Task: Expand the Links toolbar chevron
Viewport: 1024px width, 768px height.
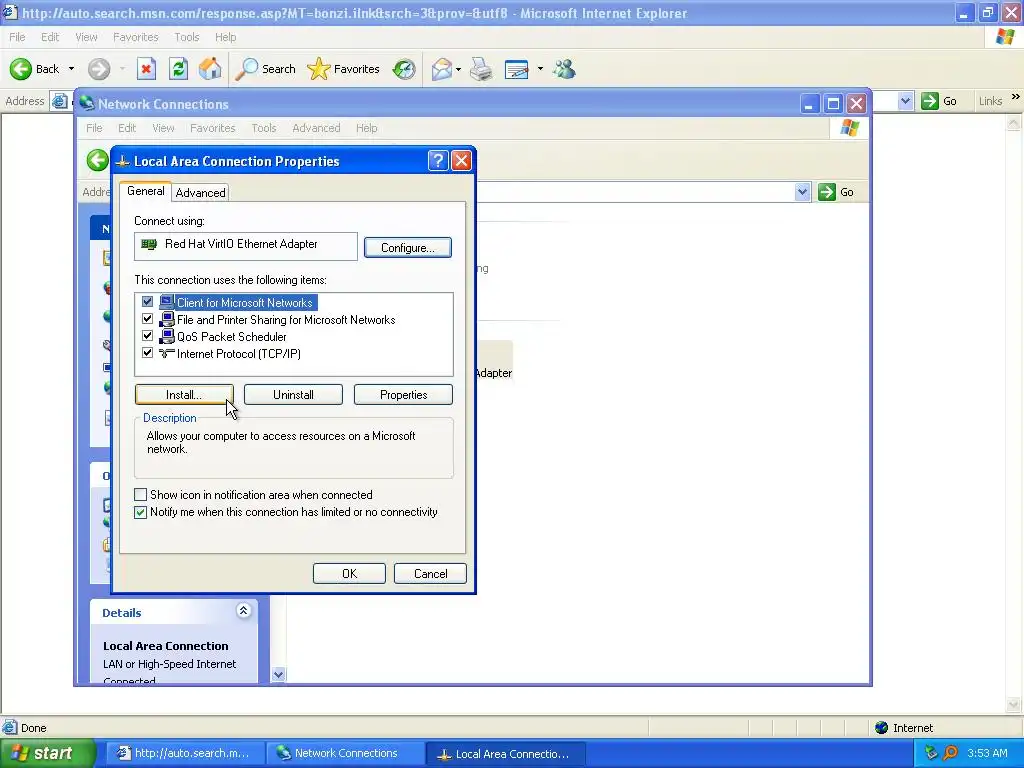Action: point(1016,97)
